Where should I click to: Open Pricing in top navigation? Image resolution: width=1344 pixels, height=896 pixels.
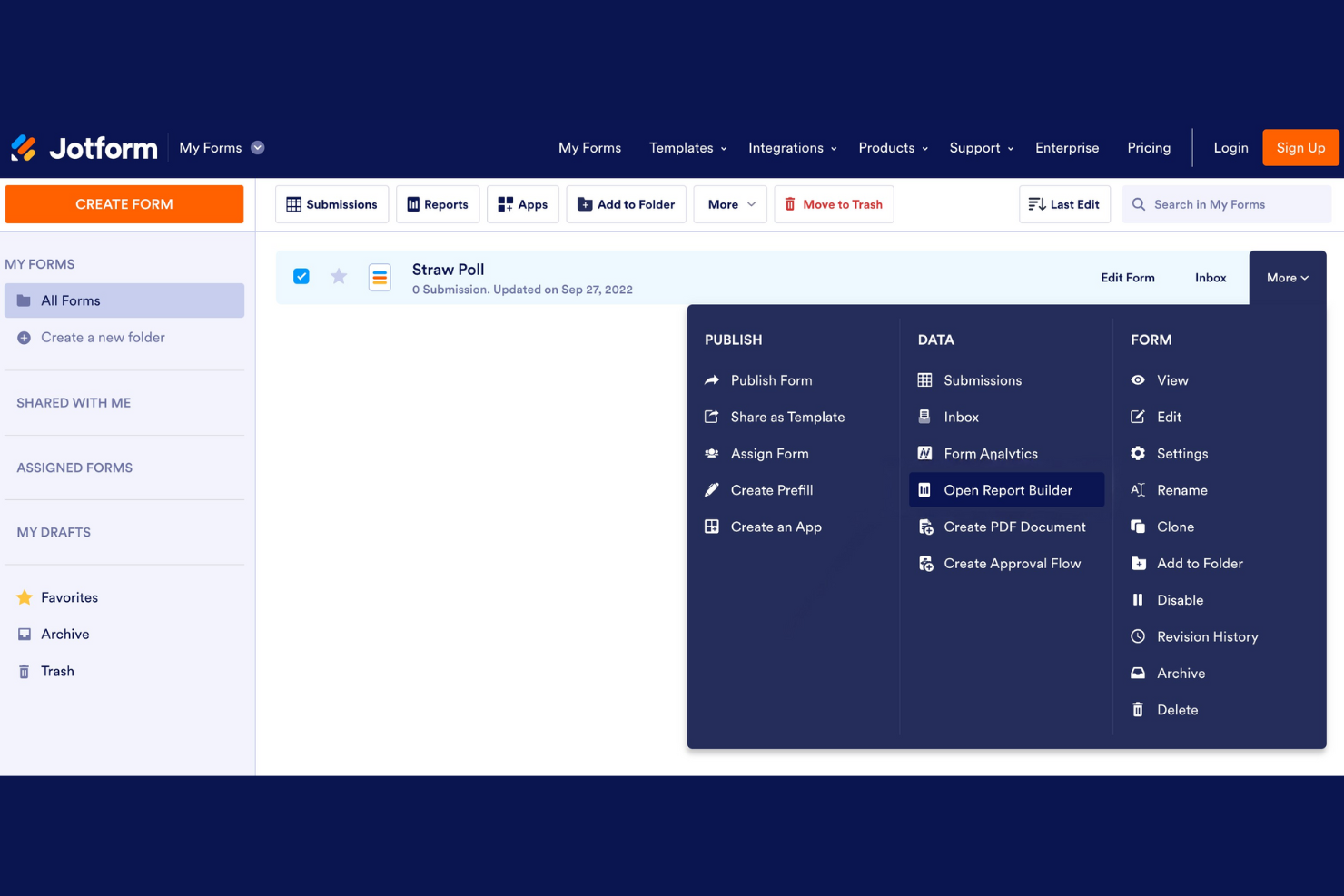pyautogui.click(x=1149, y=148)
